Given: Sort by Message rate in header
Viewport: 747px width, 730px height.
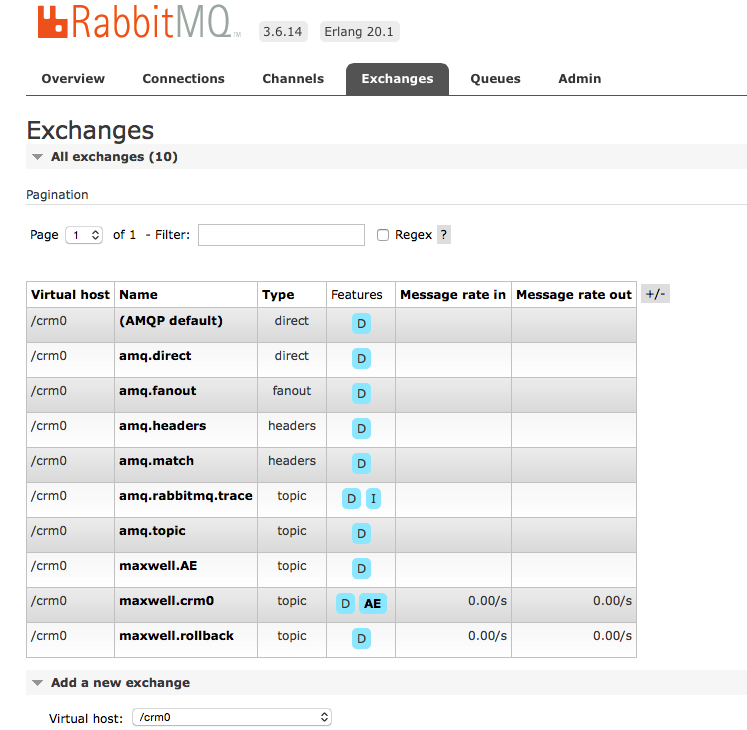Looking at the screenshot, I should tap(453, 295).
